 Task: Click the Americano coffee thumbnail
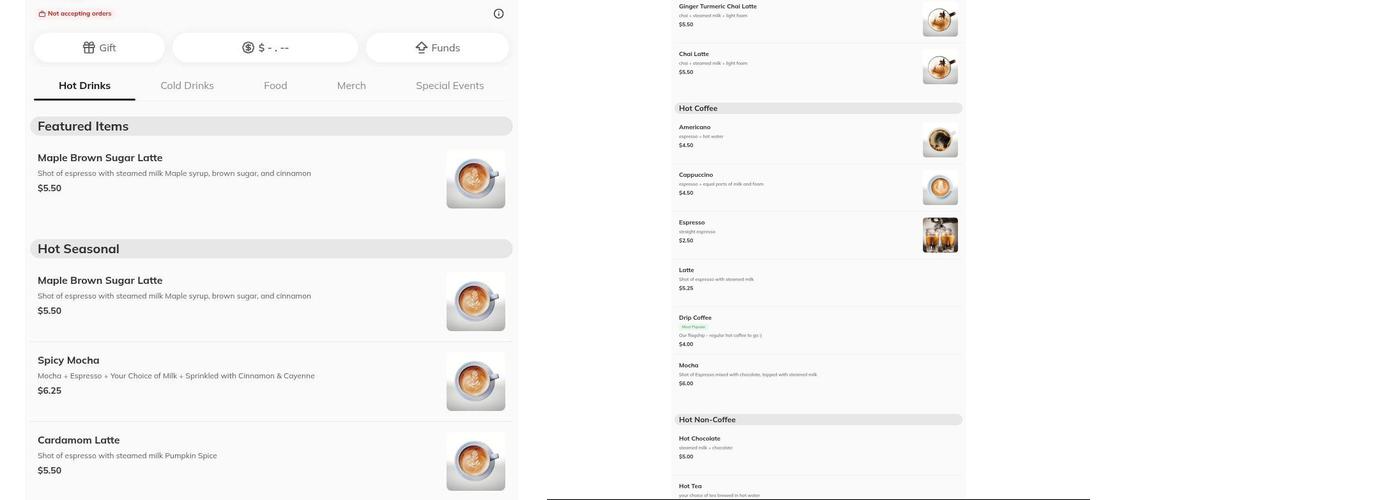click(x=939, y=140)
